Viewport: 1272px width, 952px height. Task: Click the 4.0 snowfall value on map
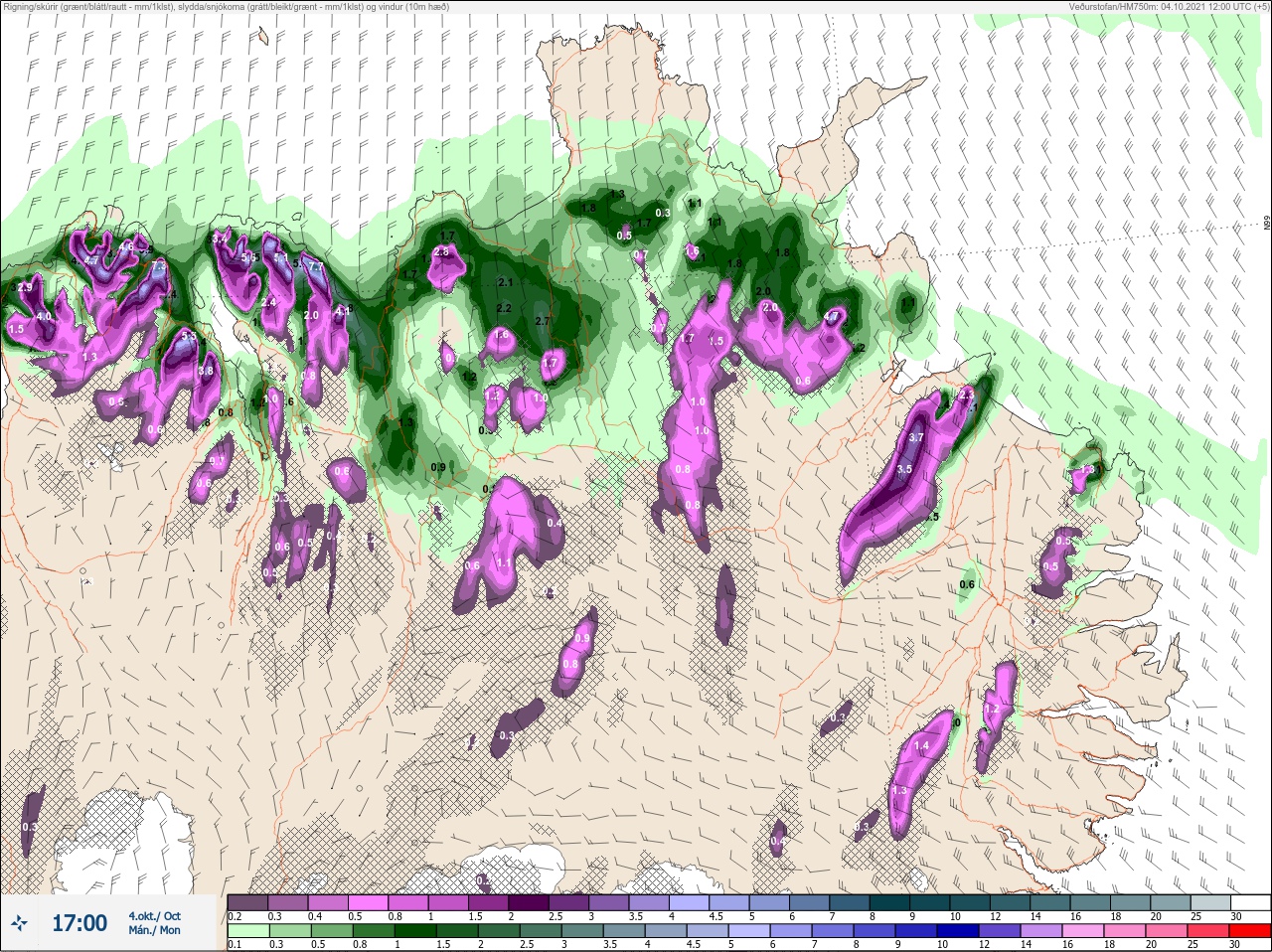coord(44,316)
